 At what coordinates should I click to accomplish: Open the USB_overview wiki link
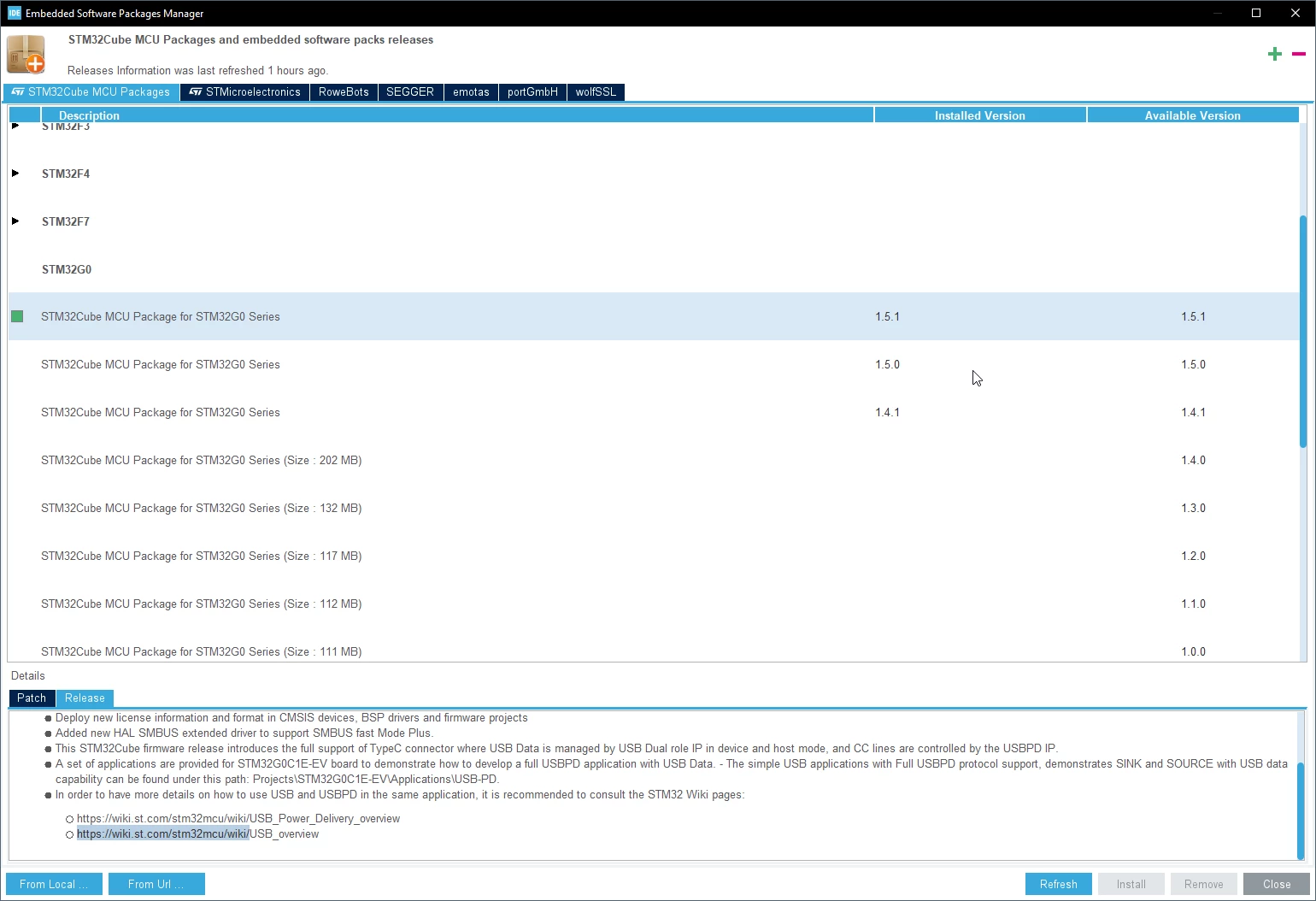tap(197, 834)
